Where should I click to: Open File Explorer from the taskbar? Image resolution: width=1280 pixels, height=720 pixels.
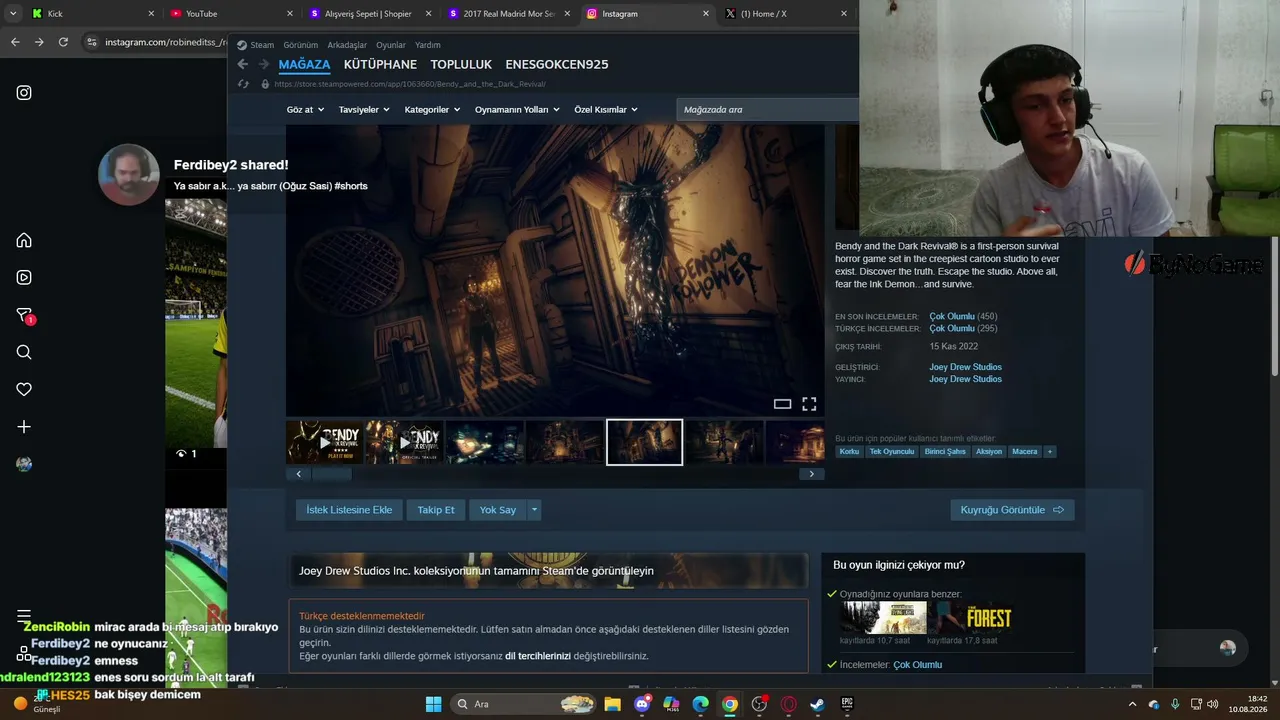[x=612, y=704]
